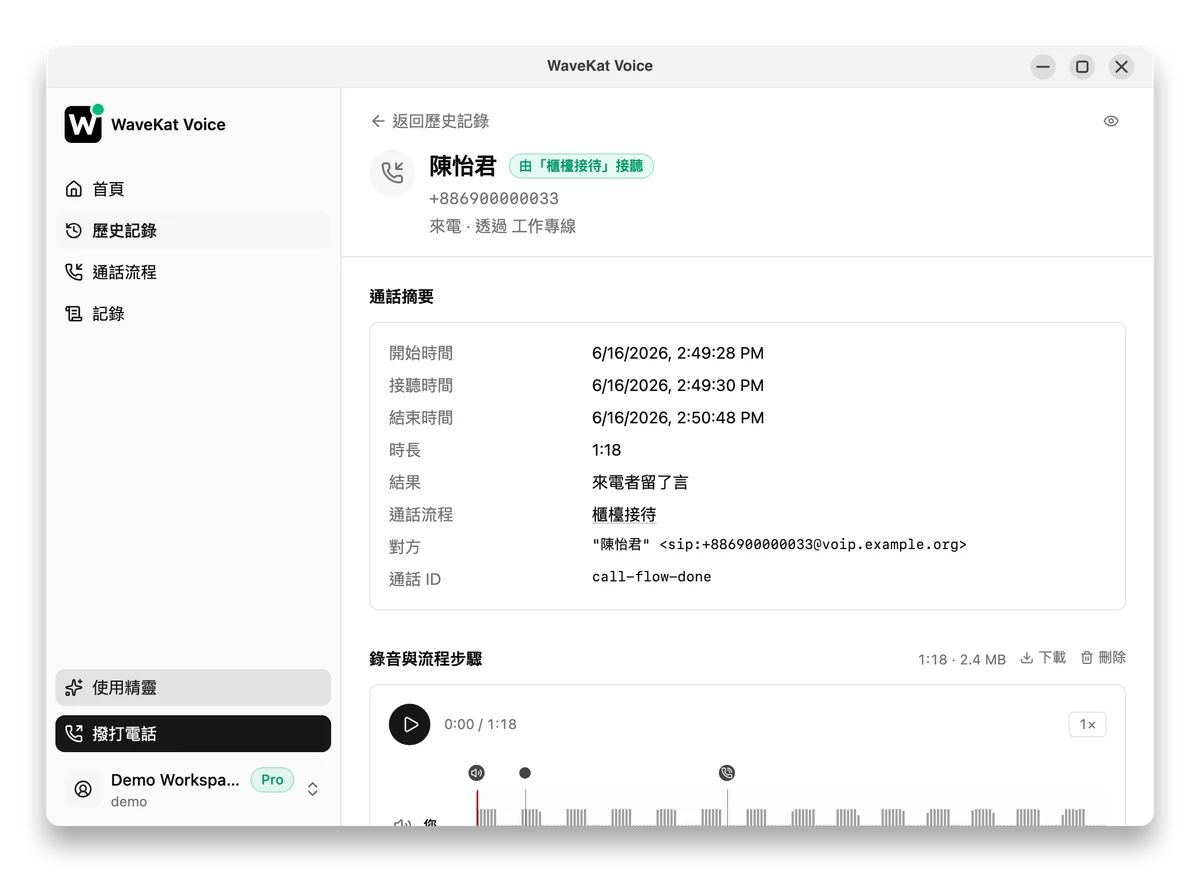This screenshot has width=1200, height=872.
Task: Click the outgoing phone icon in 撥打電話
Action: (74, 733)
